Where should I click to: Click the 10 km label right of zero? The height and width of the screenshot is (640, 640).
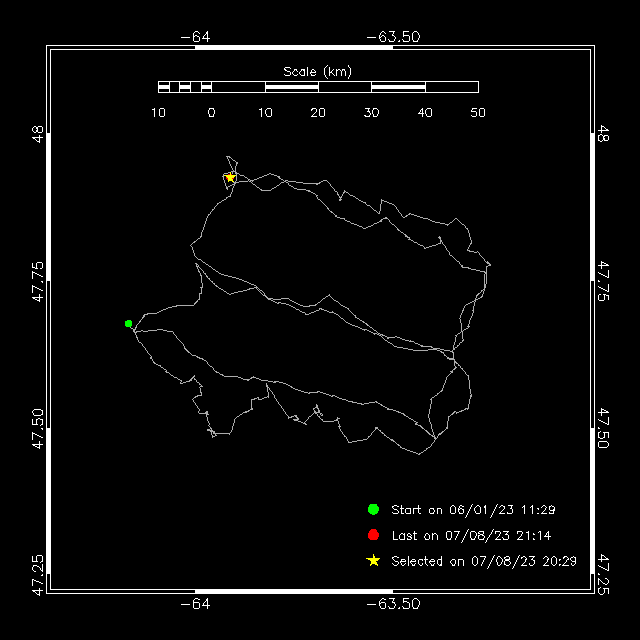(x=265, y=113)
